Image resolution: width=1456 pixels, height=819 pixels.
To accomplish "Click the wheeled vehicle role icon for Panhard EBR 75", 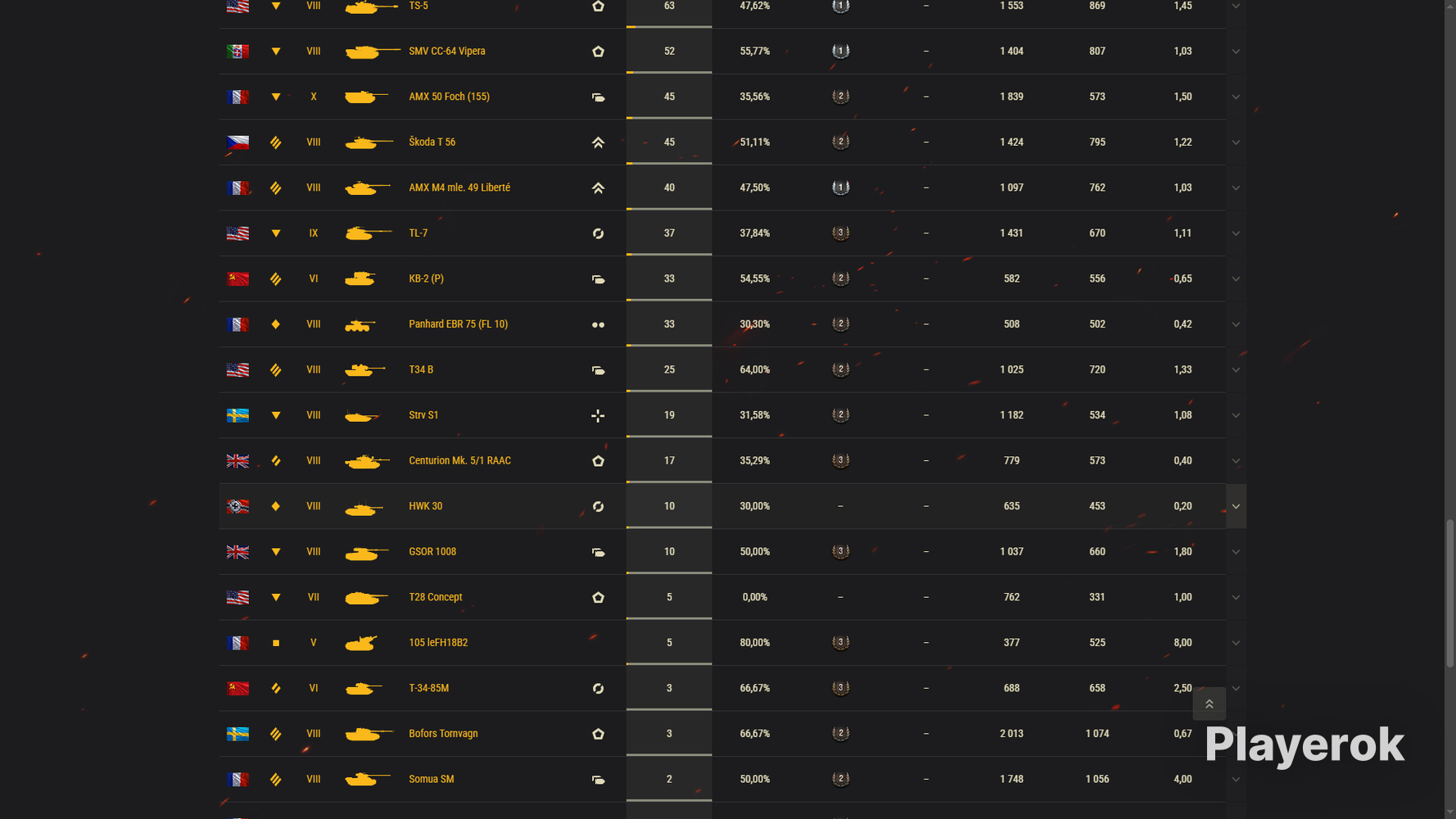I will (598, 325).
